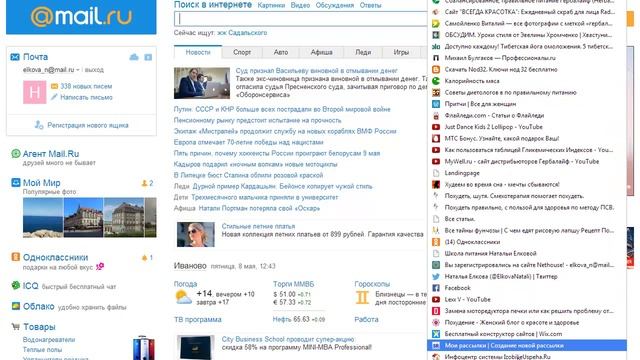Click the Facebook favicon in bookmarks list

pos(436,288)
